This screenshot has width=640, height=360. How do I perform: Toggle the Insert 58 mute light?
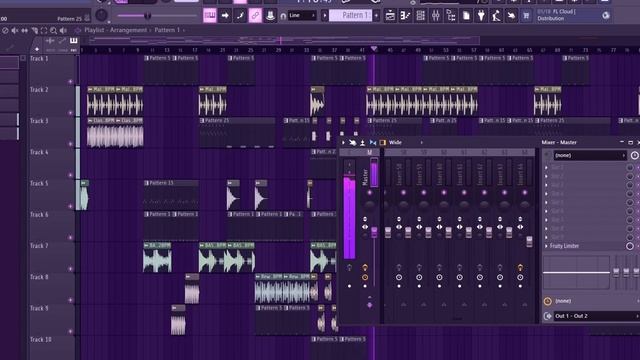click(403, 192)
